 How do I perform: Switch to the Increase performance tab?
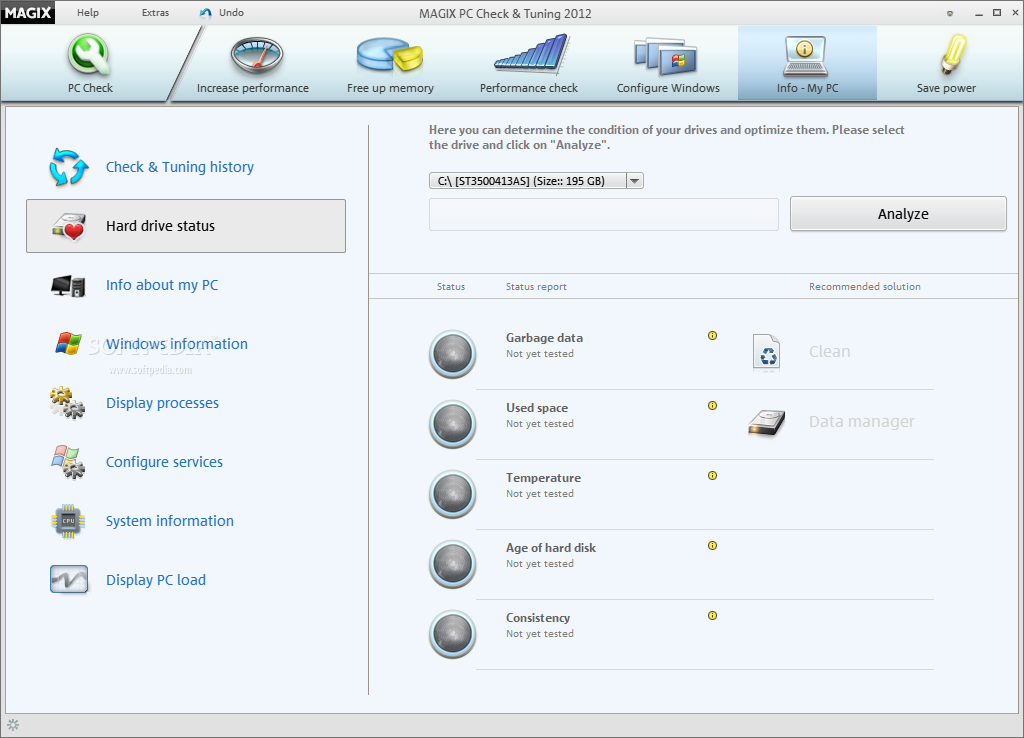click(x=253, y=63)
